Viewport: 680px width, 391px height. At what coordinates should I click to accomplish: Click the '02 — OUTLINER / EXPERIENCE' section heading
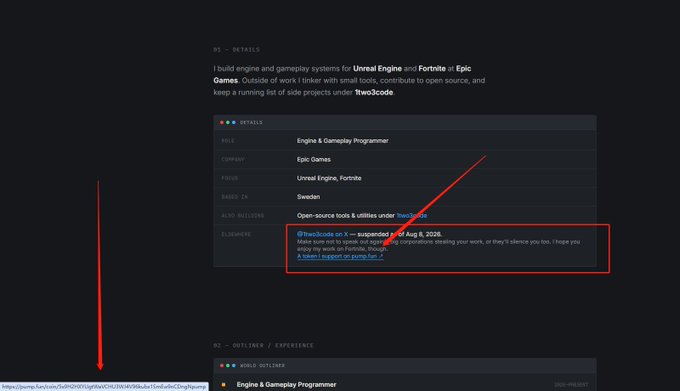pyautogui.click(x=263, y=345)
